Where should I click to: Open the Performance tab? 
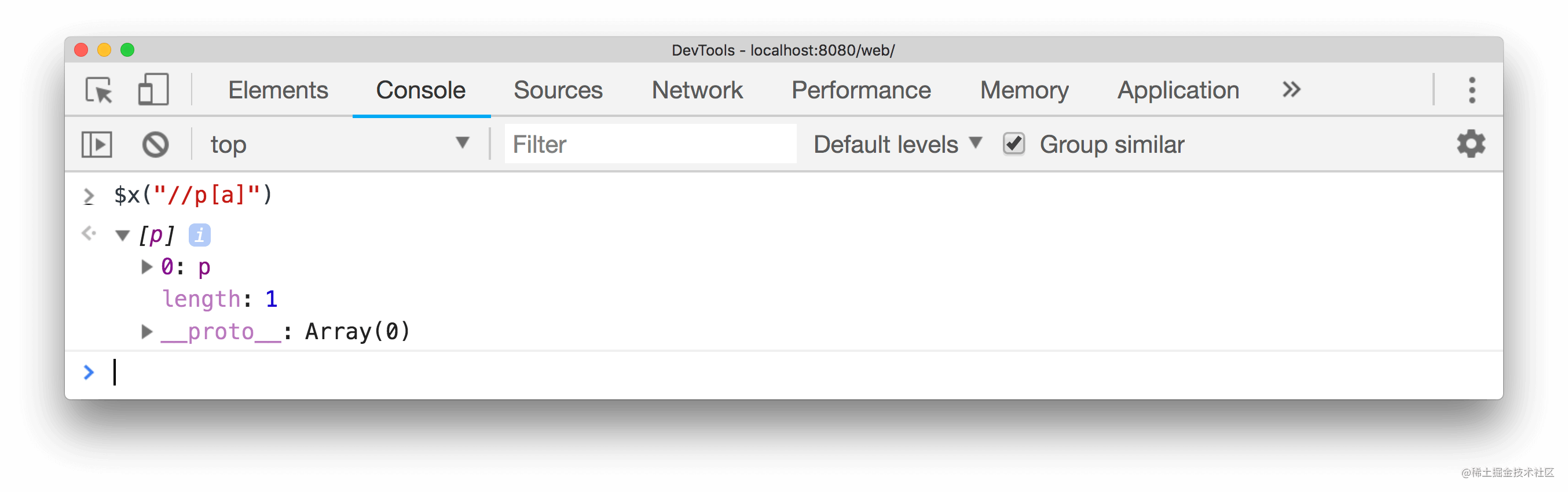tap(860, 90)
